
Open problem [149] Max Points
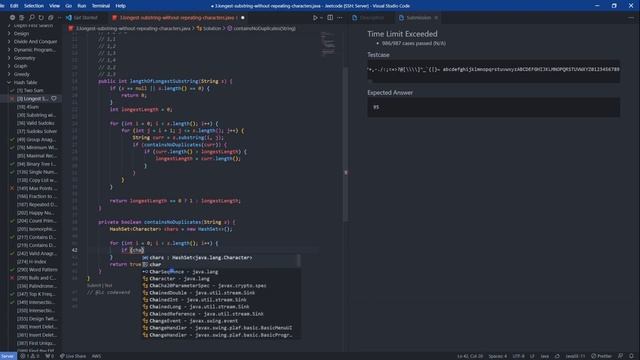click(37, 188)
